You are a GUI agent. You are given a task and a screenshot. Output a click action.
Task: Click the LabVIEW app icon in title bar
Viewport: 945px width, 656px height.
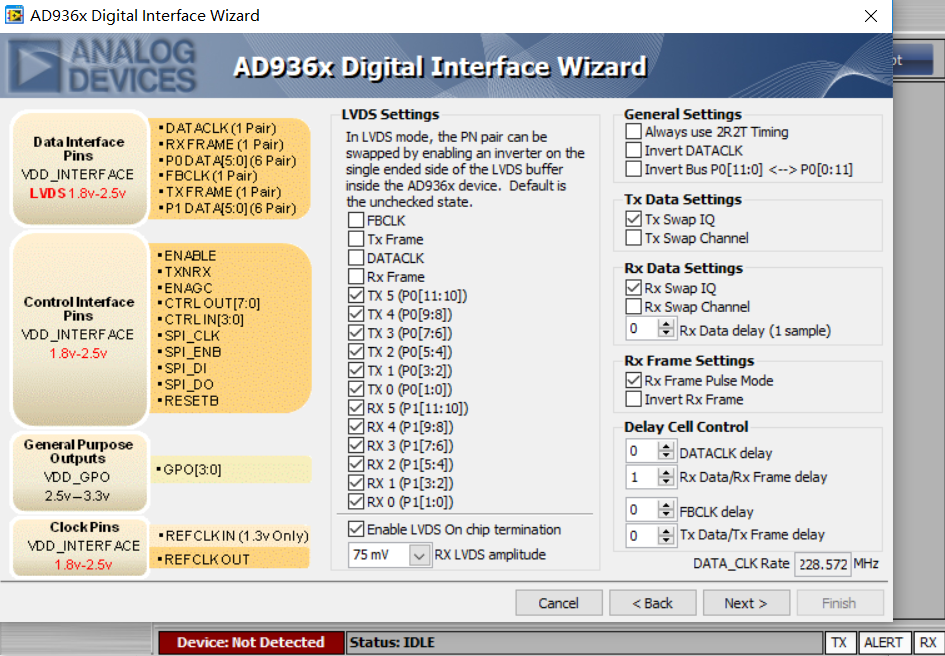click(14, 15)
